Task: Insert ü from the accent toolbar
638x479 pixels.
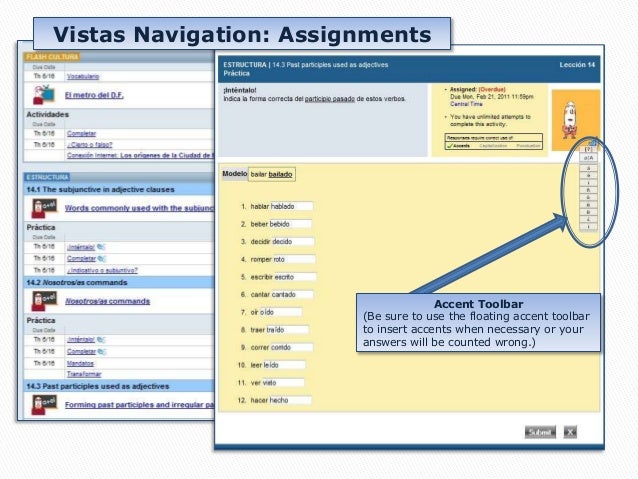Action: click(588, 212)
